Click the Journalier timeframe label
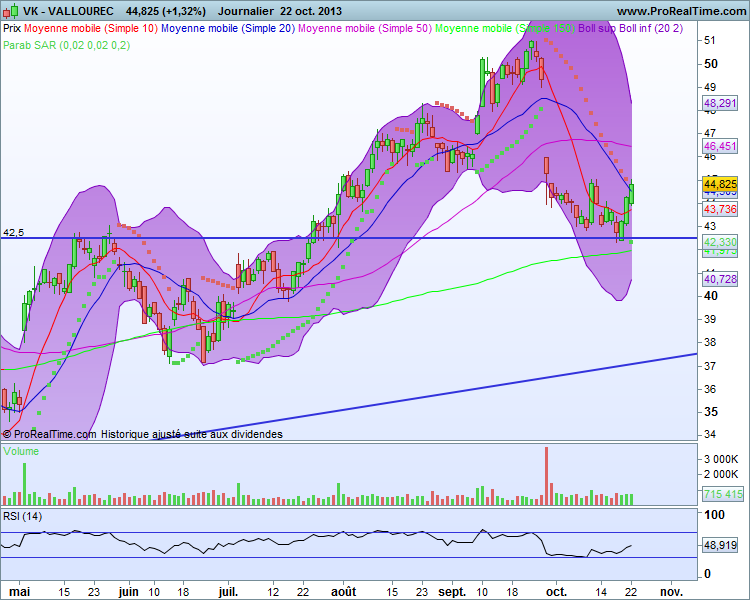The image size is (750, 600). coord(246,11)
